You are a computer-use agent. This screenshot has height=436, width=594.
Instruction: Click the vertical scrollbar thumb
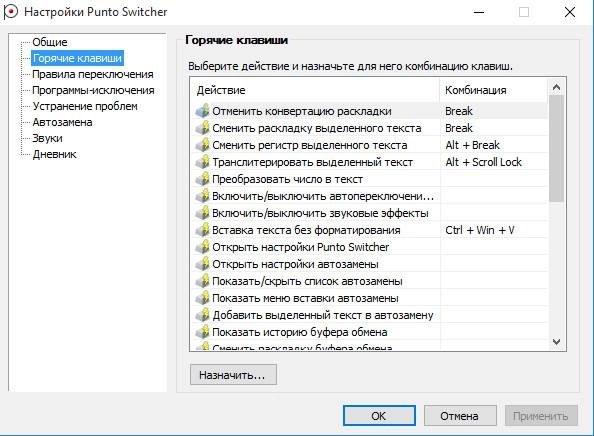click(556, 148)
